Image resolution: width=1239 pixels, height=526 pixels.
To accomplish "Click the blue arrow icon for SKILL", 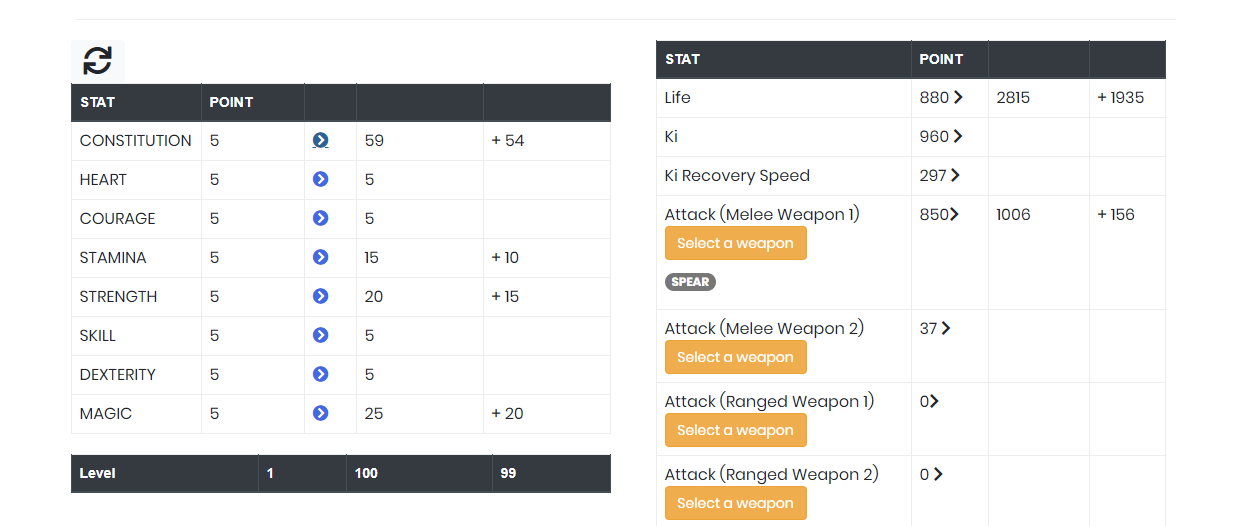I will tap(320, 335).
